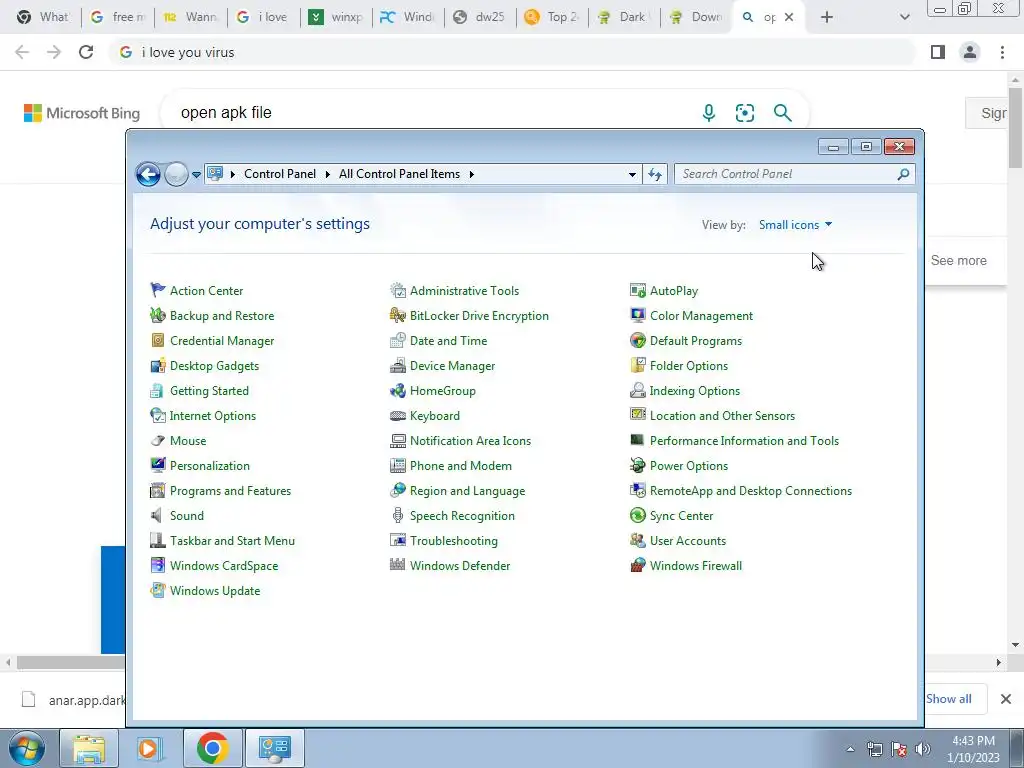The width and height of the screenshot is (1024, 768).
Task: Open a new Chrome tab
Action: pos(827,17)
